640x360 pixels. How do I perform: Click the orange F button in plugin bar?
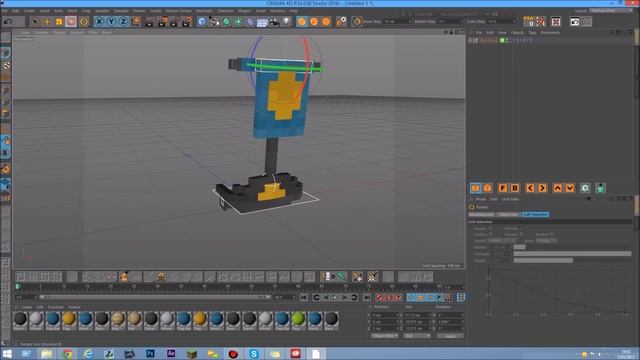point(503,188)
